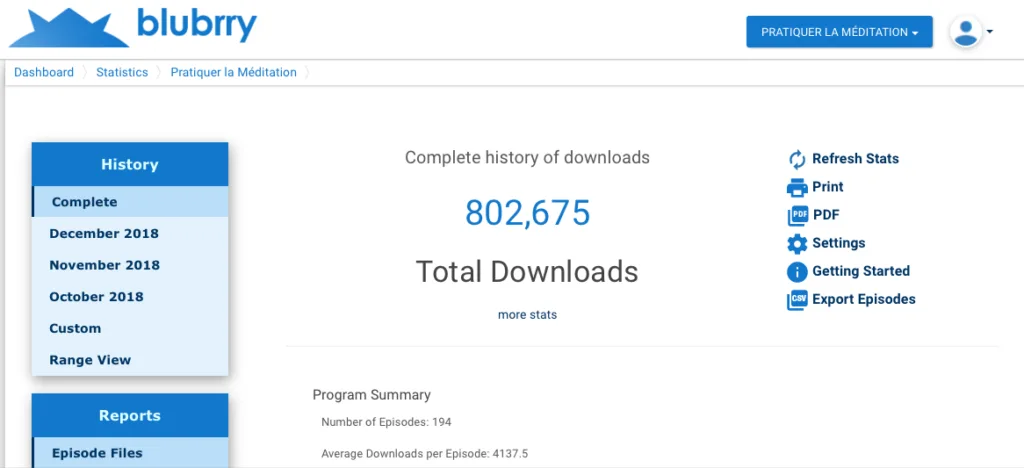Click the Settings gear icon

797,244
